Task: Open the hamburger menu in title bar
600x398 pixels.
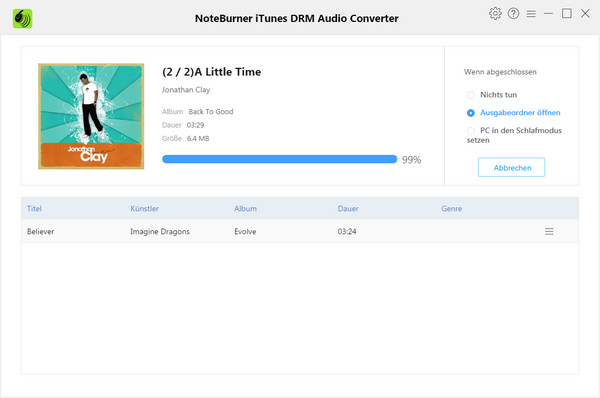Action: point(531,14)
